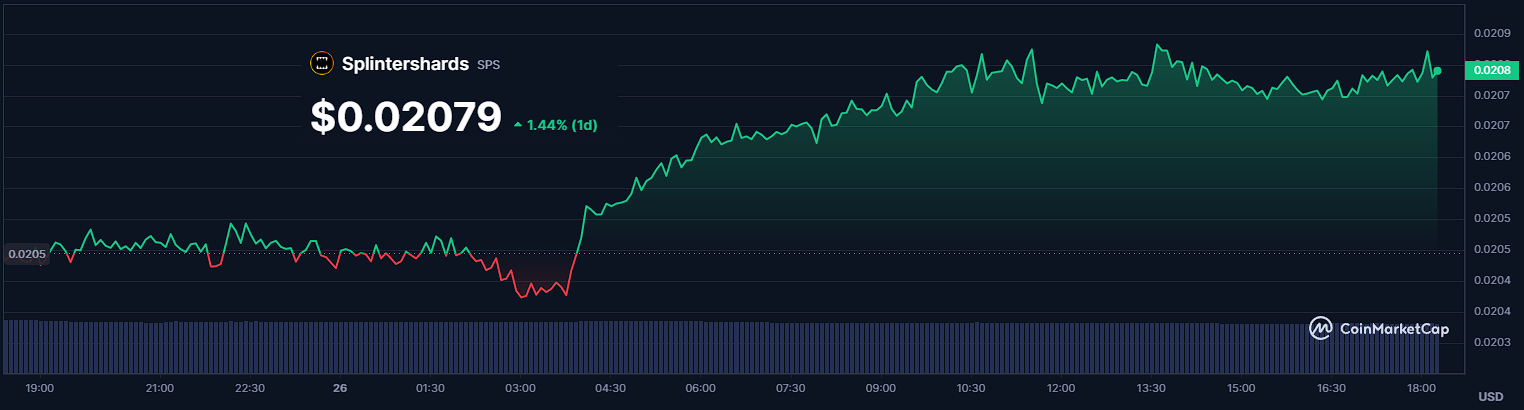
Task: Select the 18:00 time axis label
Action: pyautogui.click(x=1422, y=388)
